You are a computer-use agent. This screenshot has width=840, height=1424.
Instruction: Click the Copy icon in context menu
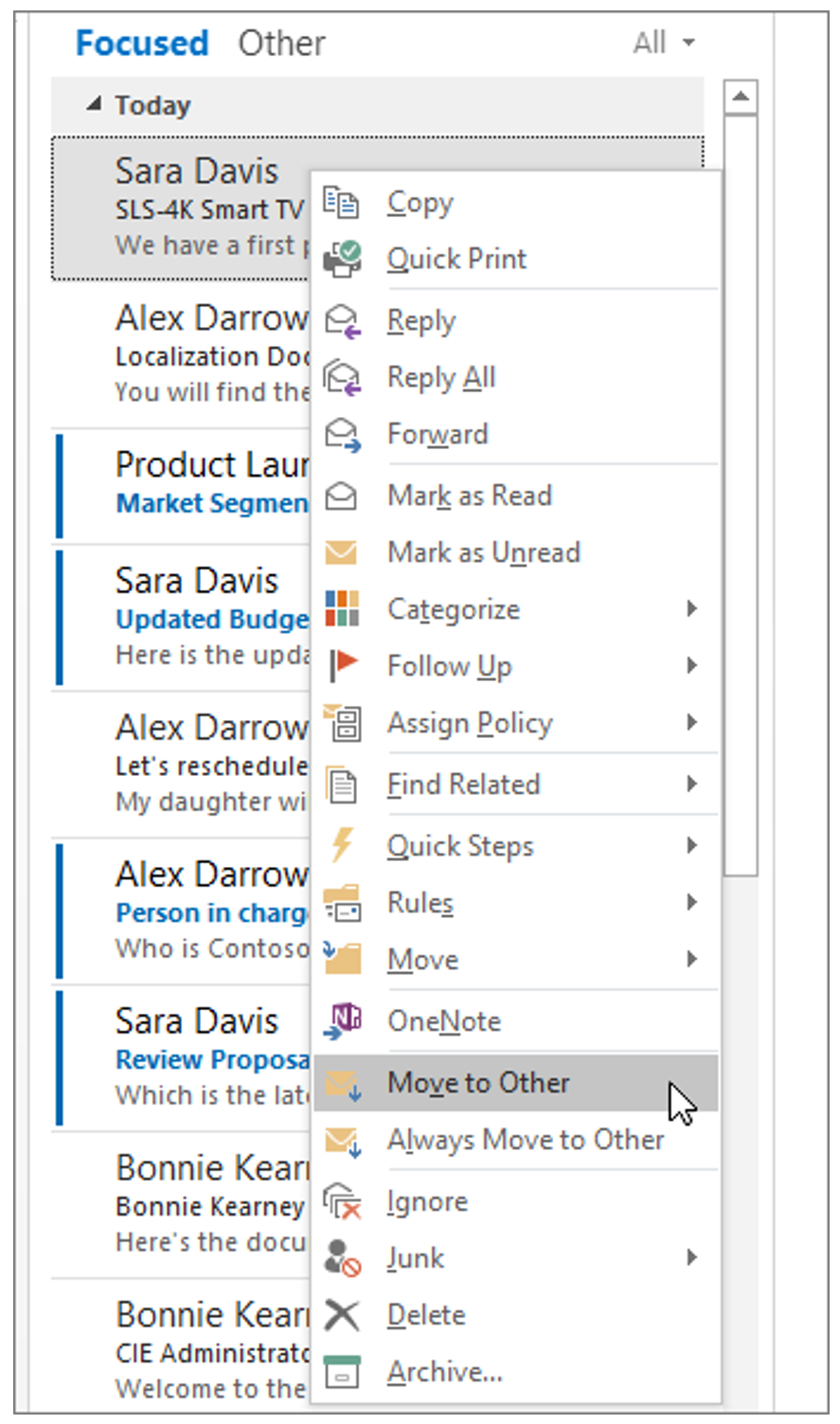341,202
